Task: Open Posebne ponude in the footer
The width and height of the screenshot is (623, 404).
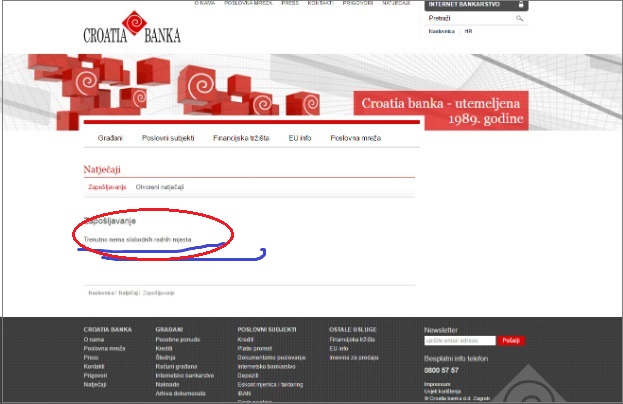Action: click(178, 339)
